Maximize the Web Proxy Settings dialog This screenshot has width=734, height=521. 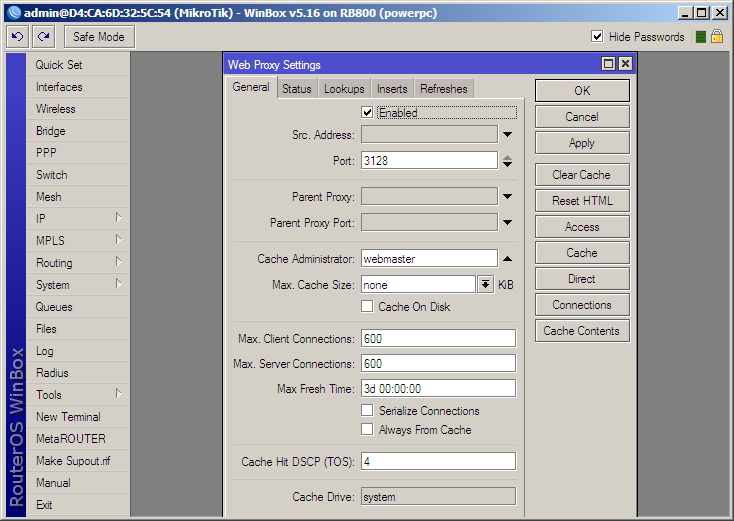608,64
